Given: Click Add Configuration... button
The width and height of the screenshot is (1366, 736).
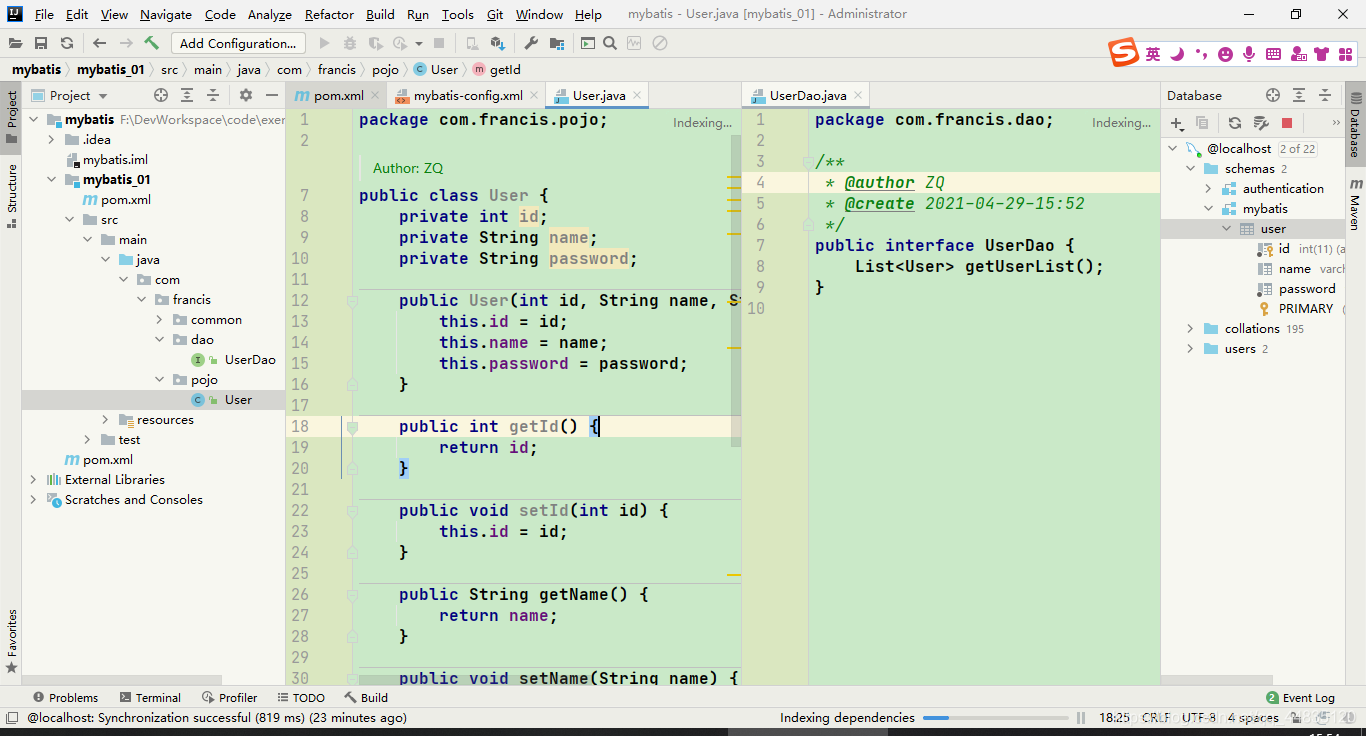Looking at the screenshot, I should coord(238,43).
